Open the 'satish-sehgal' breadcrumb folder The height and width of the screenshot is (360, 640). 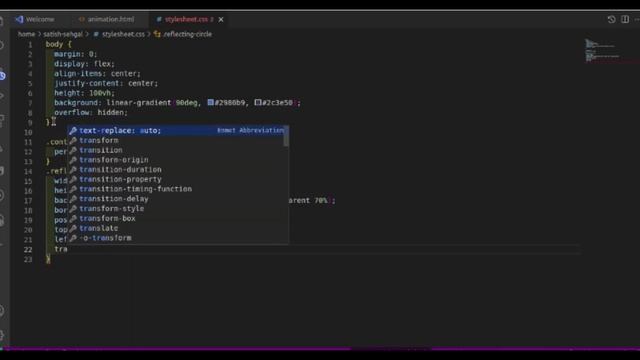63,34
